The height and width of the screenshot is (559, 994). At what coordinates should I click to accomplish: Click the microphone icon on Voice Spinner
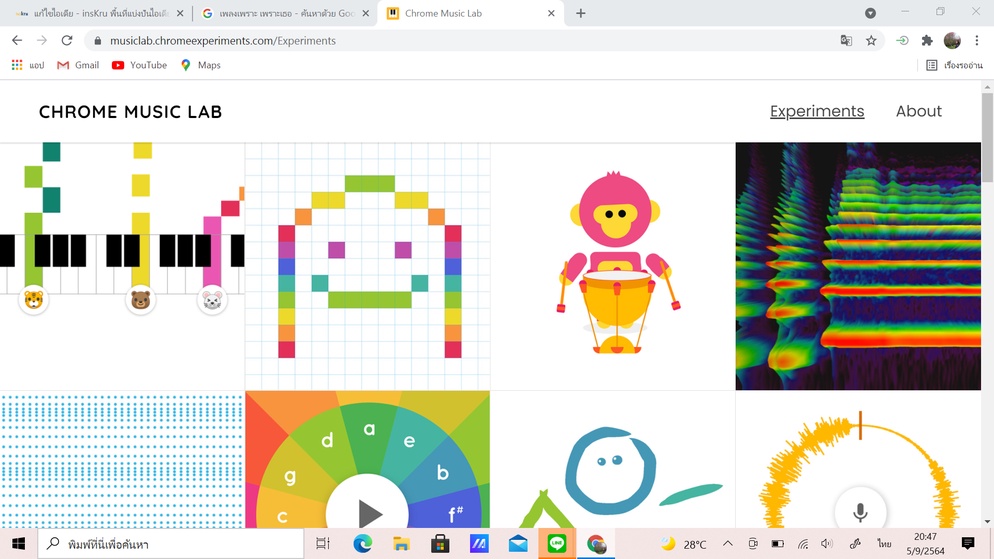tap(859, 511)
